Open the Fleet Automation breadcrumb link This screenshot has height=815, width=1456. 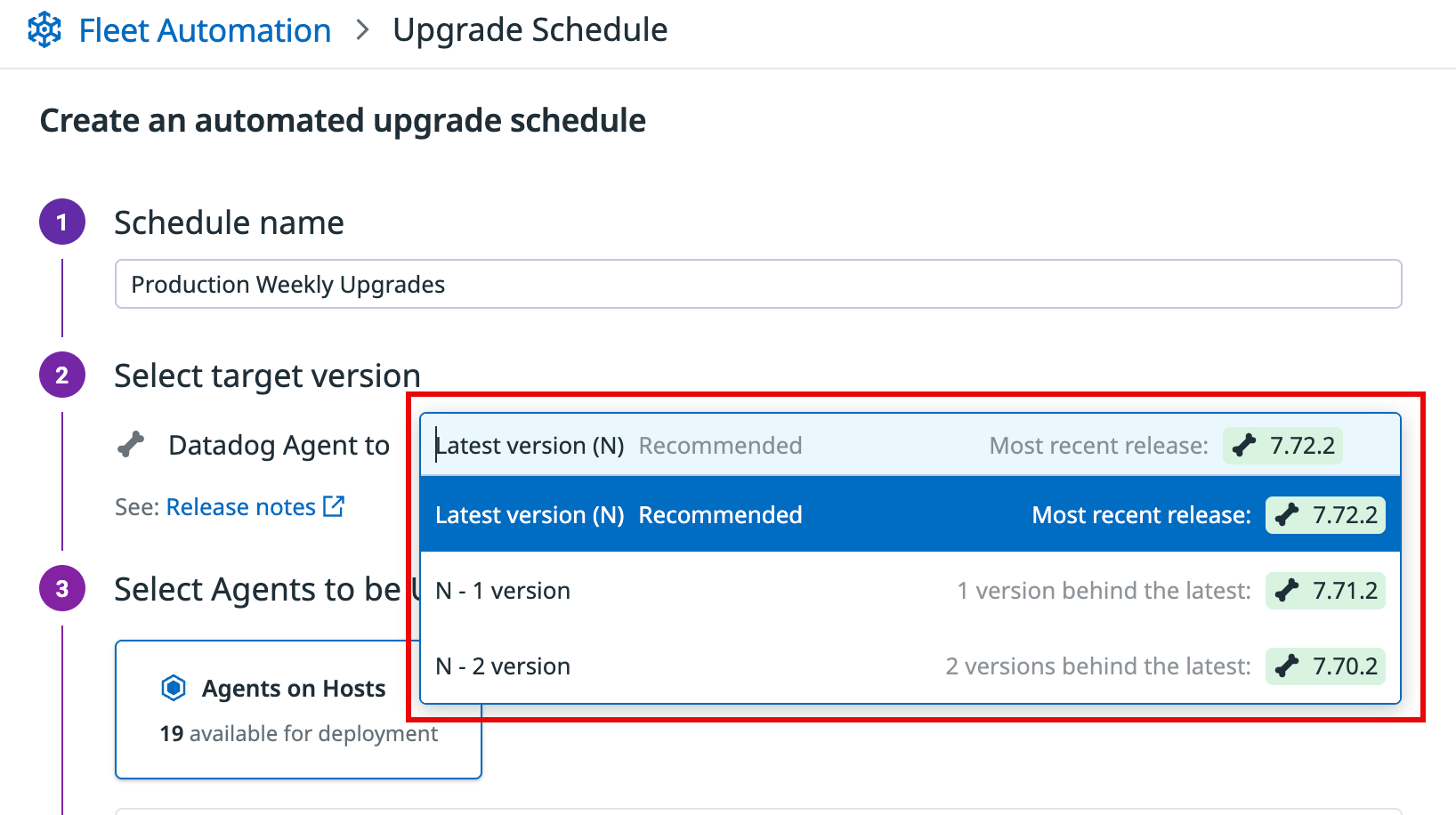coord(205,30)
